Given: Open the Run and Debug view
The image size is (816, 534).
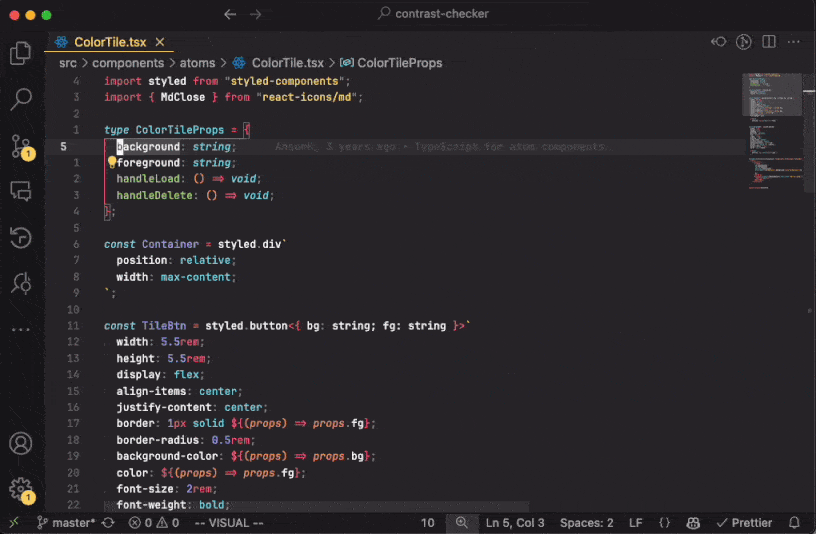Looking at the screenshot, I should tap(21, 283).
